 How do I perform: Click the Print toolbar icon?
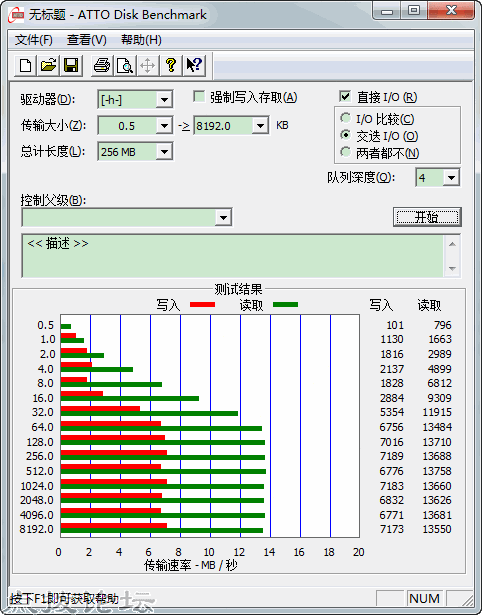click(102, 65)
